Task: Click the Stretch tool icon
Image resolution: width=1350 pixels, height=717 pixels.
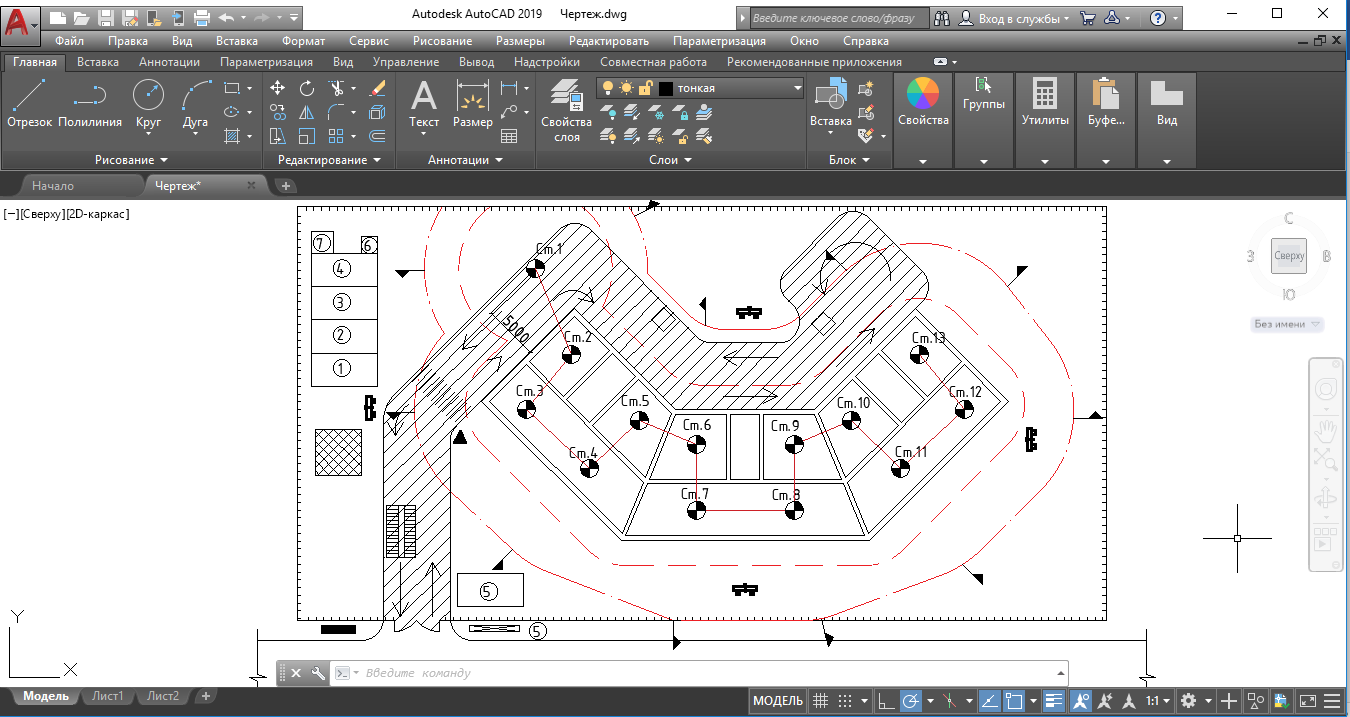Action: click(x=278, y=136)
